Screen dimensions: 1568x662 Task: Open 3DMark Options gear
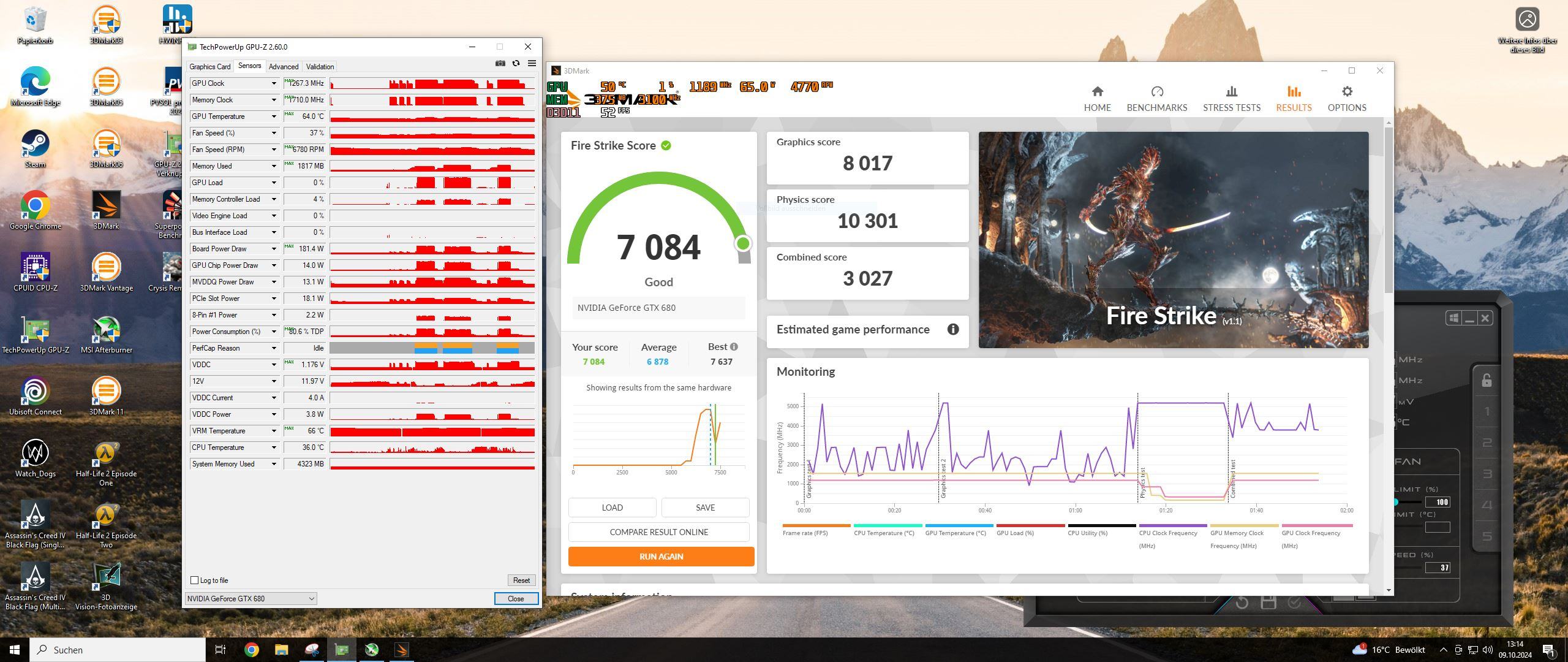pos(1346,92)
